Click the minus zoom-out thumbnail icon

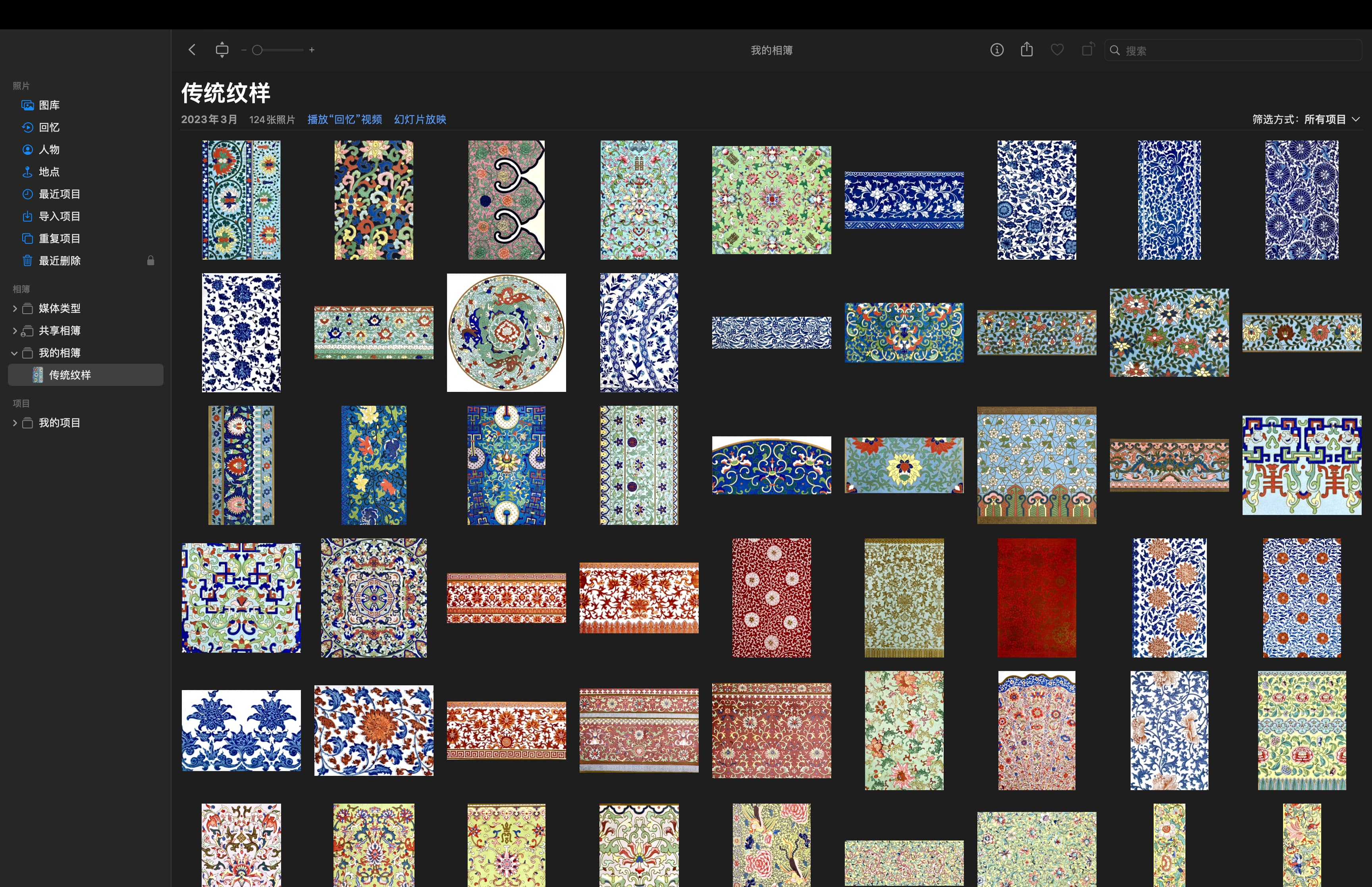[x=243, y=50]
